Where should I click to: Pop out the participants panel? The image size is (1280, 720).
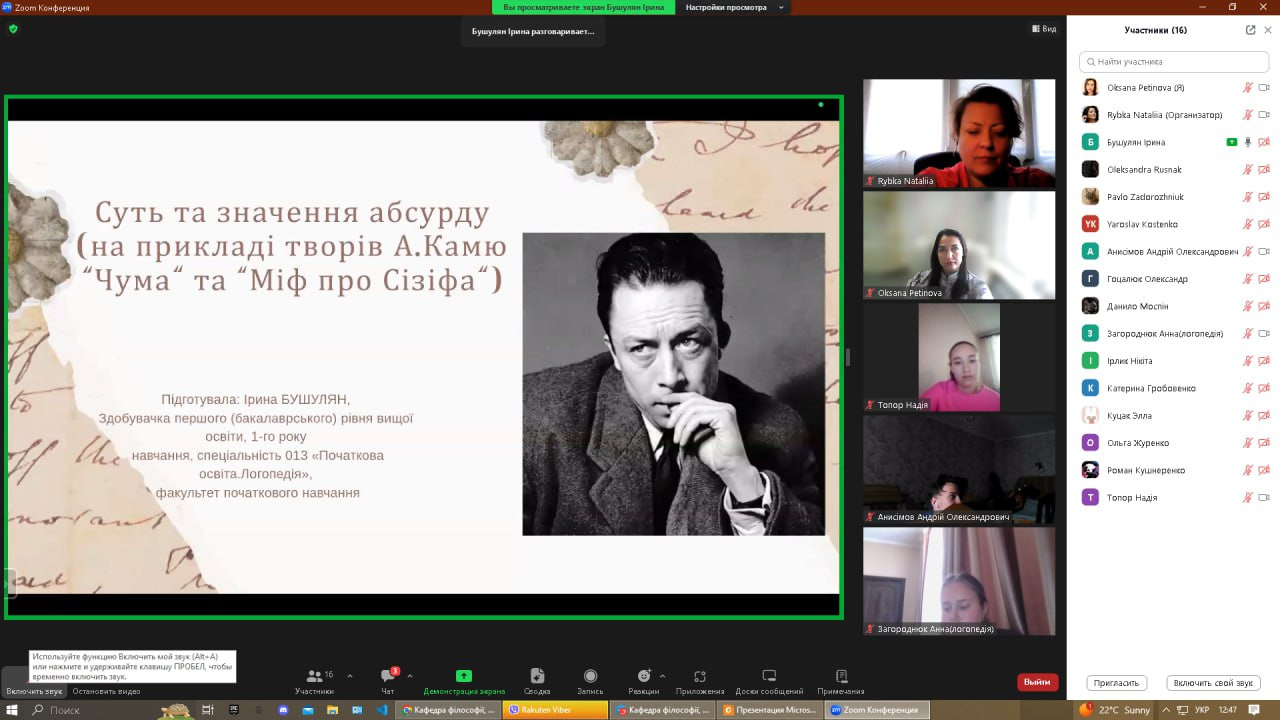click(x=1250, y=30)
